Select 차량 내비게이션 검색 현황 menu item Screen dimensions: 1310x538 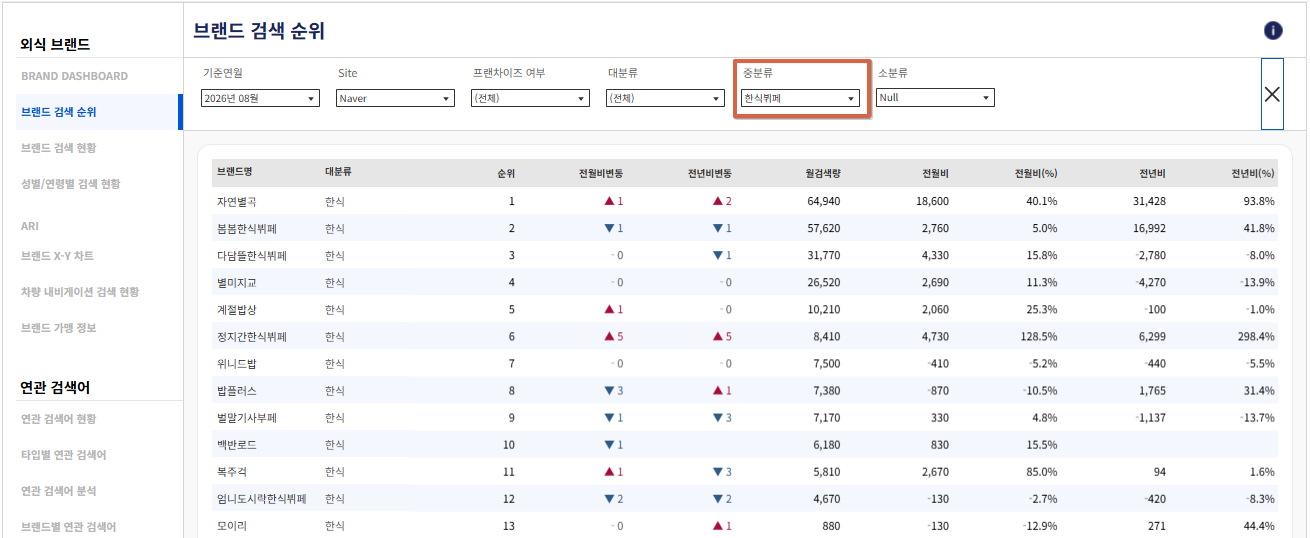80,292
